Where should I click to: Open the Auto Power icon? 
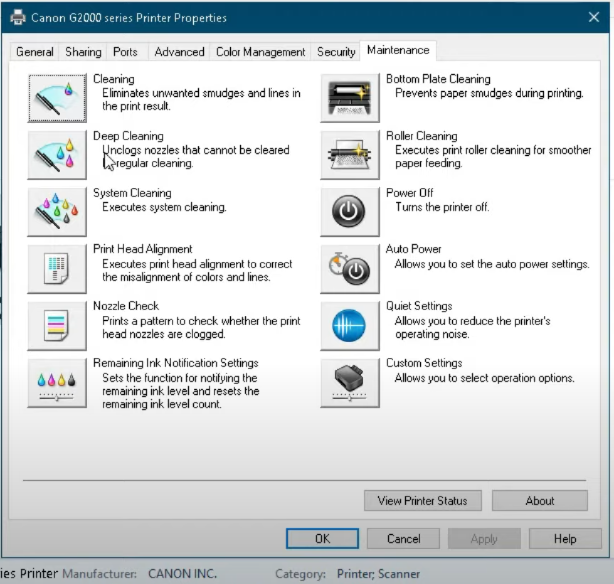coord(350,269)
